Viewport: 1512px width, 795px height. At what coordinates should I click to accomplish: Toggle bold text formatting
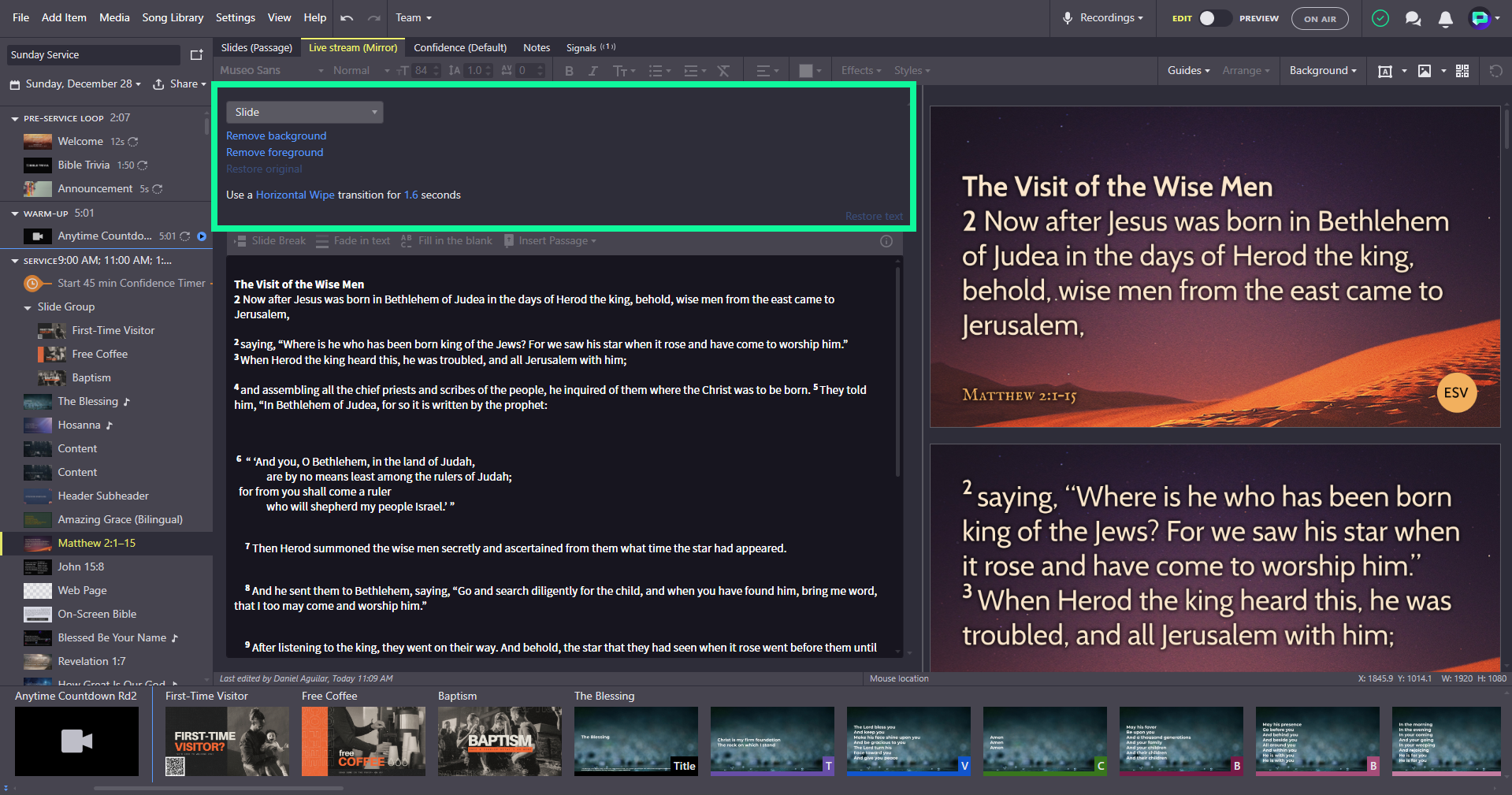tap(569, 71)
